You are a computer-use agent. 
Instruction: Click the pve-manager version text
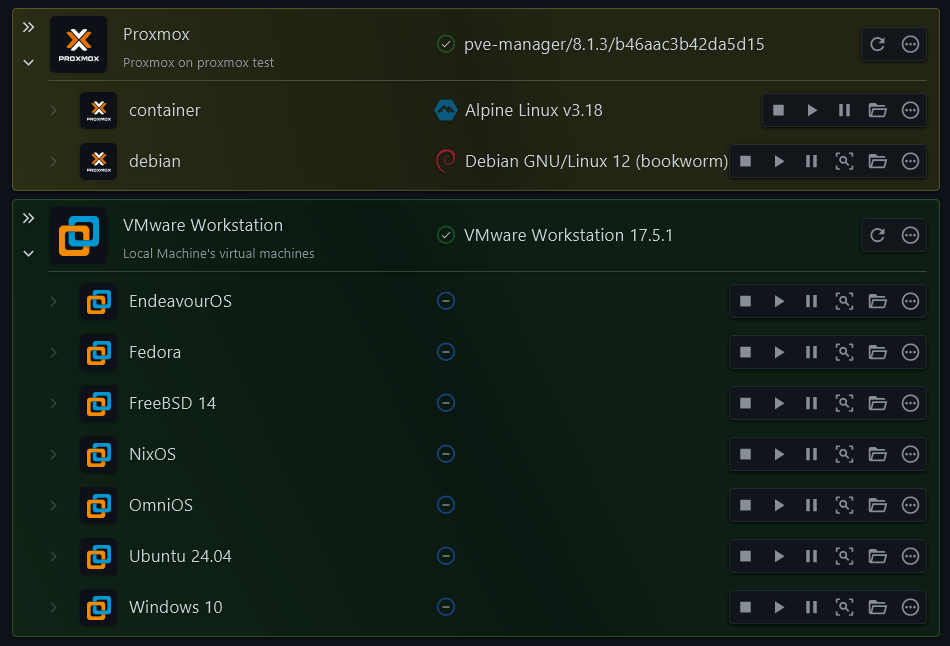(x=614, y=44)
